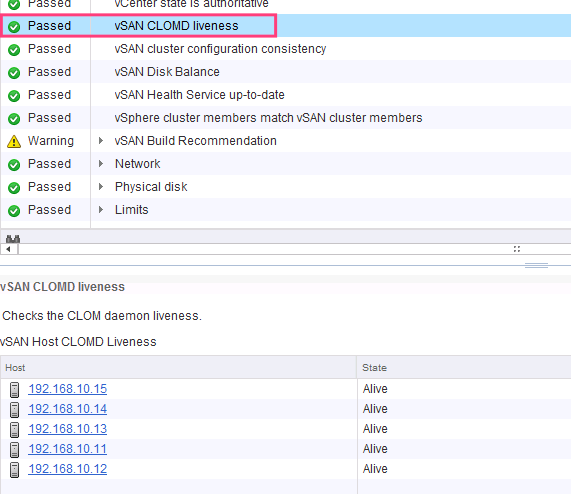Select the Physical disk row
The image size is (571, 494).
click(x=286, y=186)
